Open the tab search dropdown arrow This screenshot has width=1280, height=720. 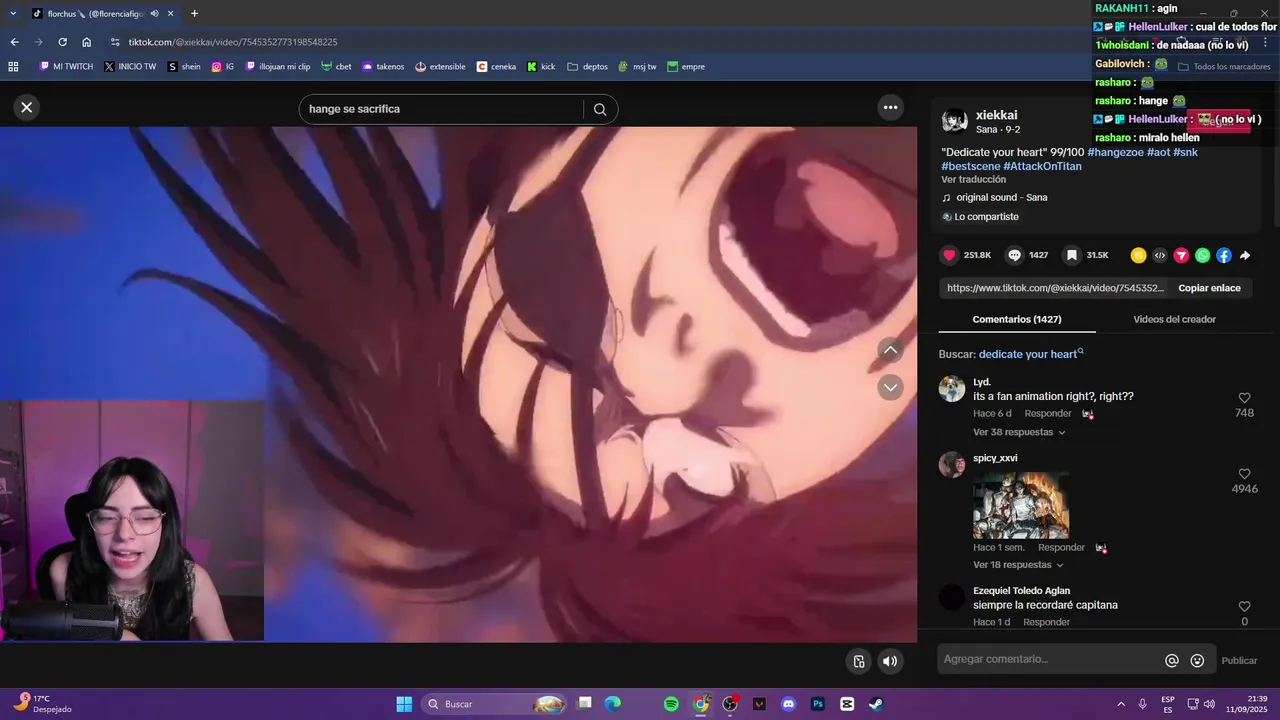click(12, 13)
